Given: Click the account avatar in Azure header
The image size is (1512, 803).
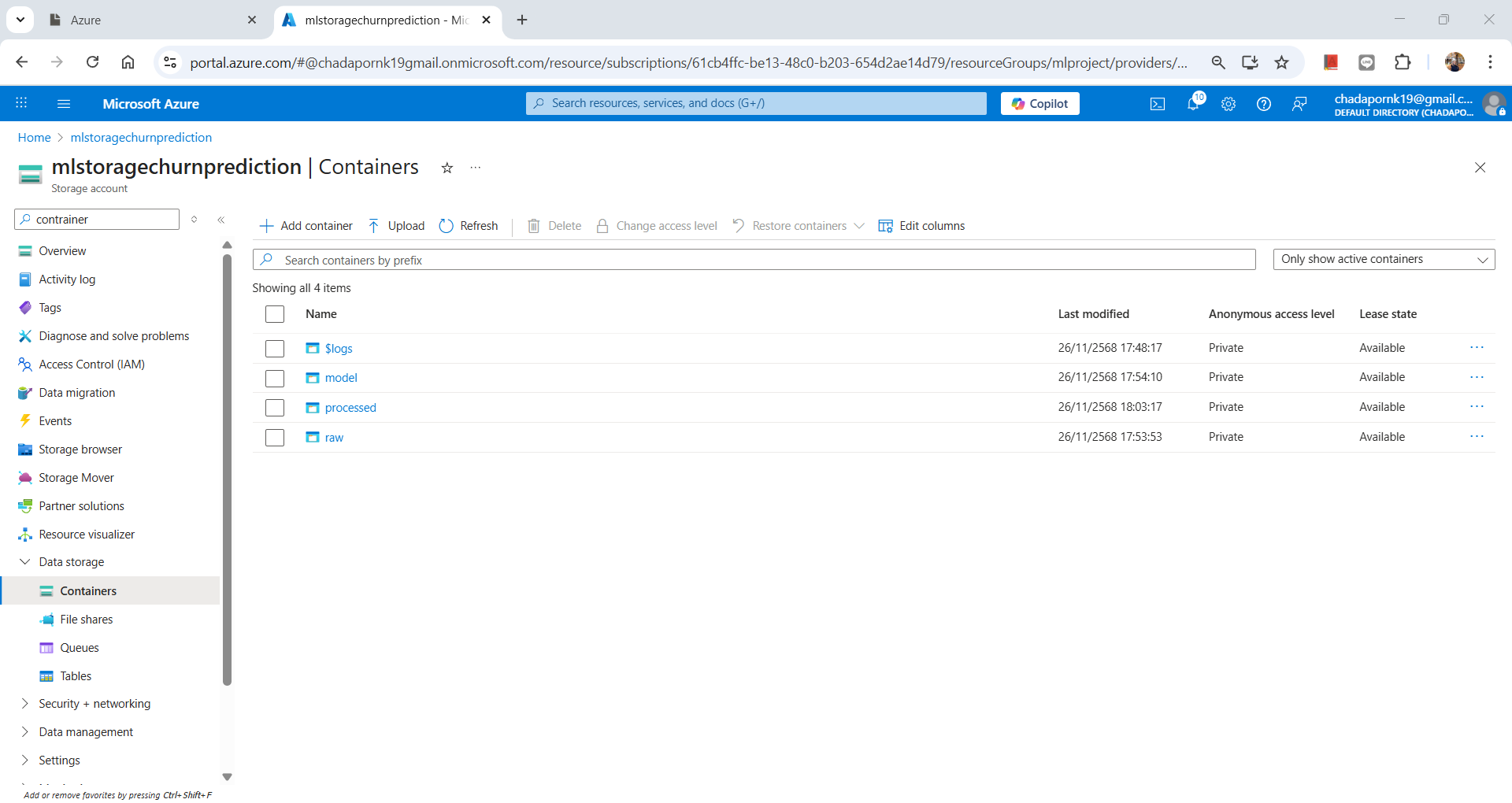Looking at the screenshot, I should coord(1494,103).
